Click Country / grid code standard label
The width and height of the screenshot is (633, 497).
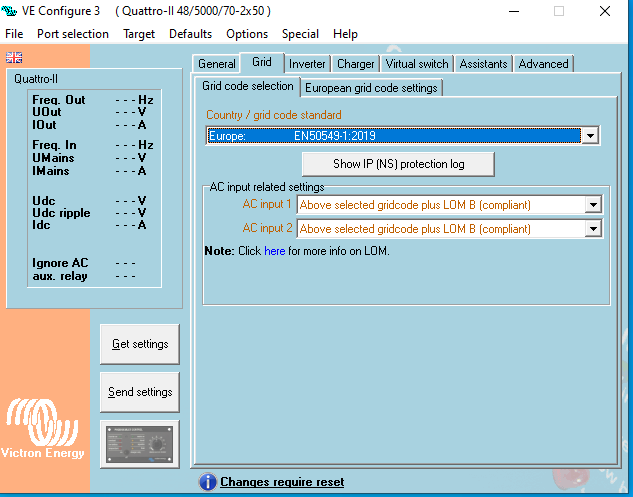pos(274,115)
